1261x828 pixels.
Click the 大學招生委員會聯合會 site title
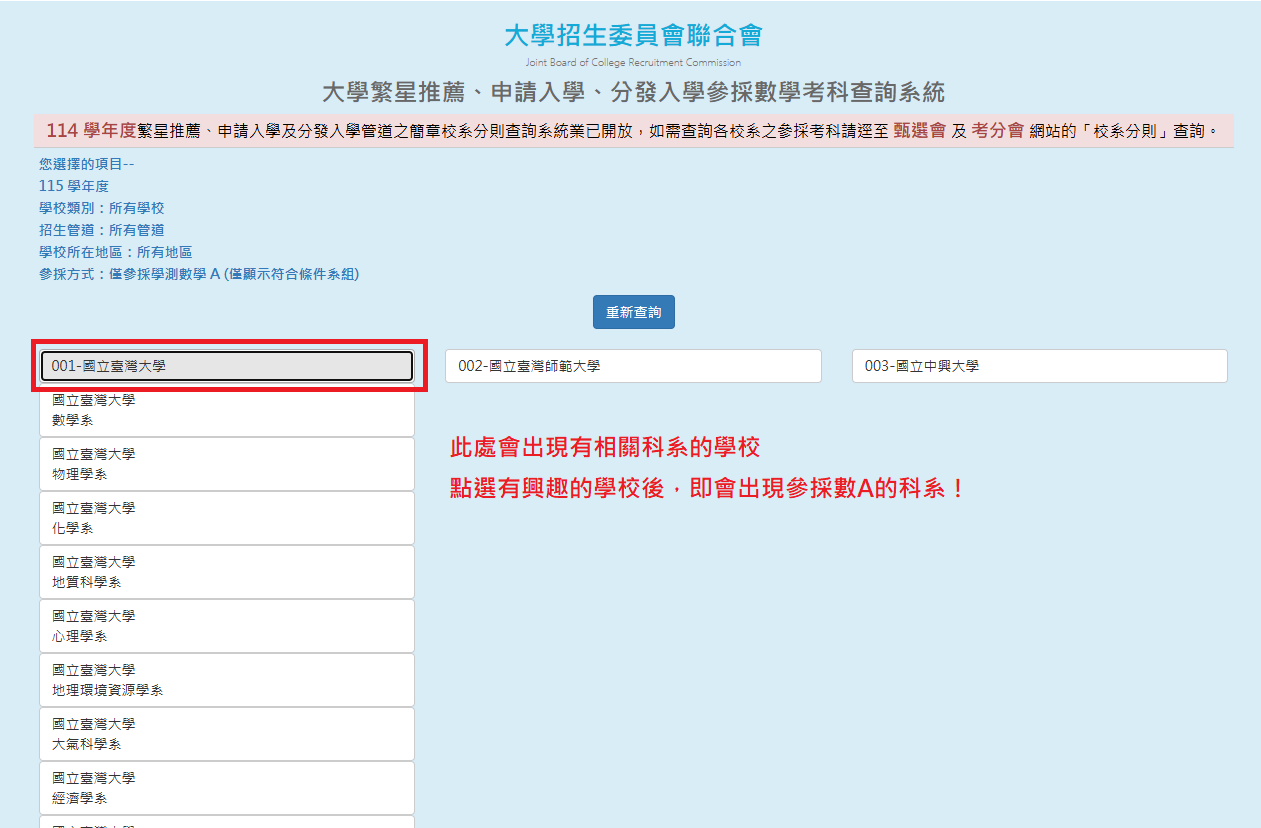(633, 36)
